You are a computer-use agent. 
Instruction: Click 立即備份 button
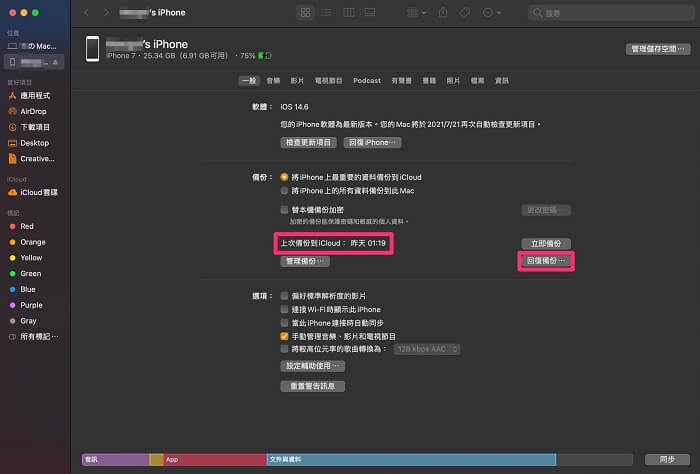pyautogui.click(x=546, y=244)
